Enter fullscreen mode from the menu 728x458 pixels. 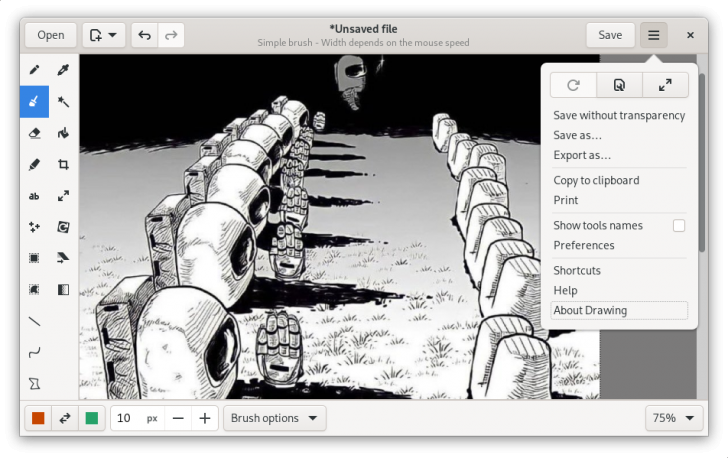click(x=665, y=85)
